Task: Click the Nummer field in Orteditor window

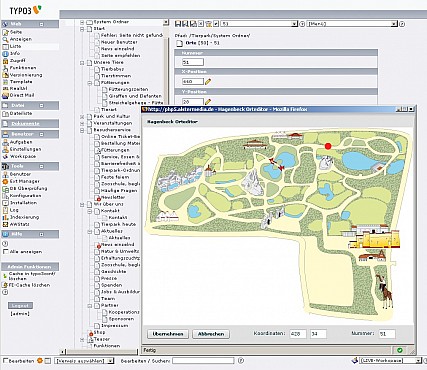Action: click(x=387, y=334)
